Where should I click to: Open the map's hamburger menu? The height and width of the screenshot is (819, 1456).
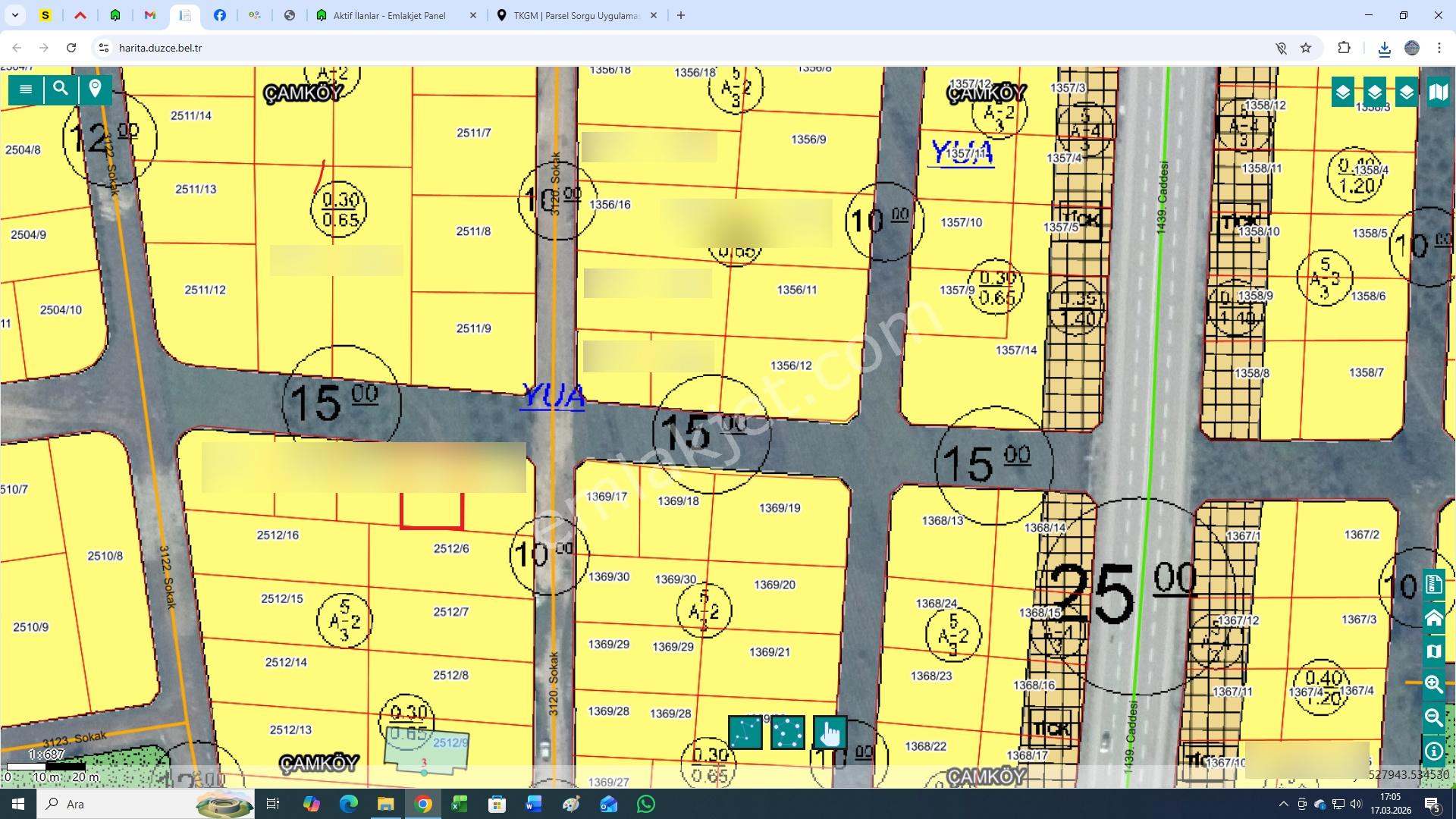pos(26,89)
